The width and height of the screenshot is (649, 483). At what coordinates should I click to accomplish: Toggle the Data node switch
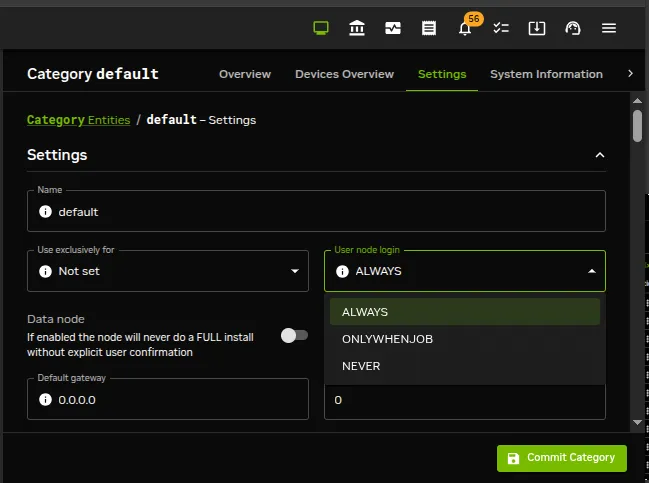point(294,335)
